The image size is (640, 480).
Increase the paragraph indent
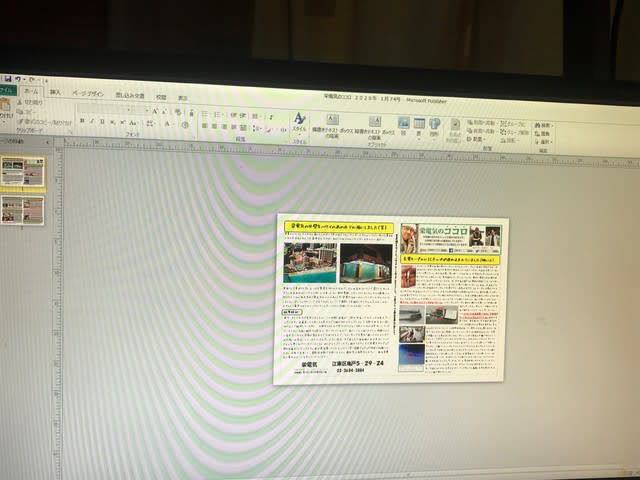click(243, 115)
